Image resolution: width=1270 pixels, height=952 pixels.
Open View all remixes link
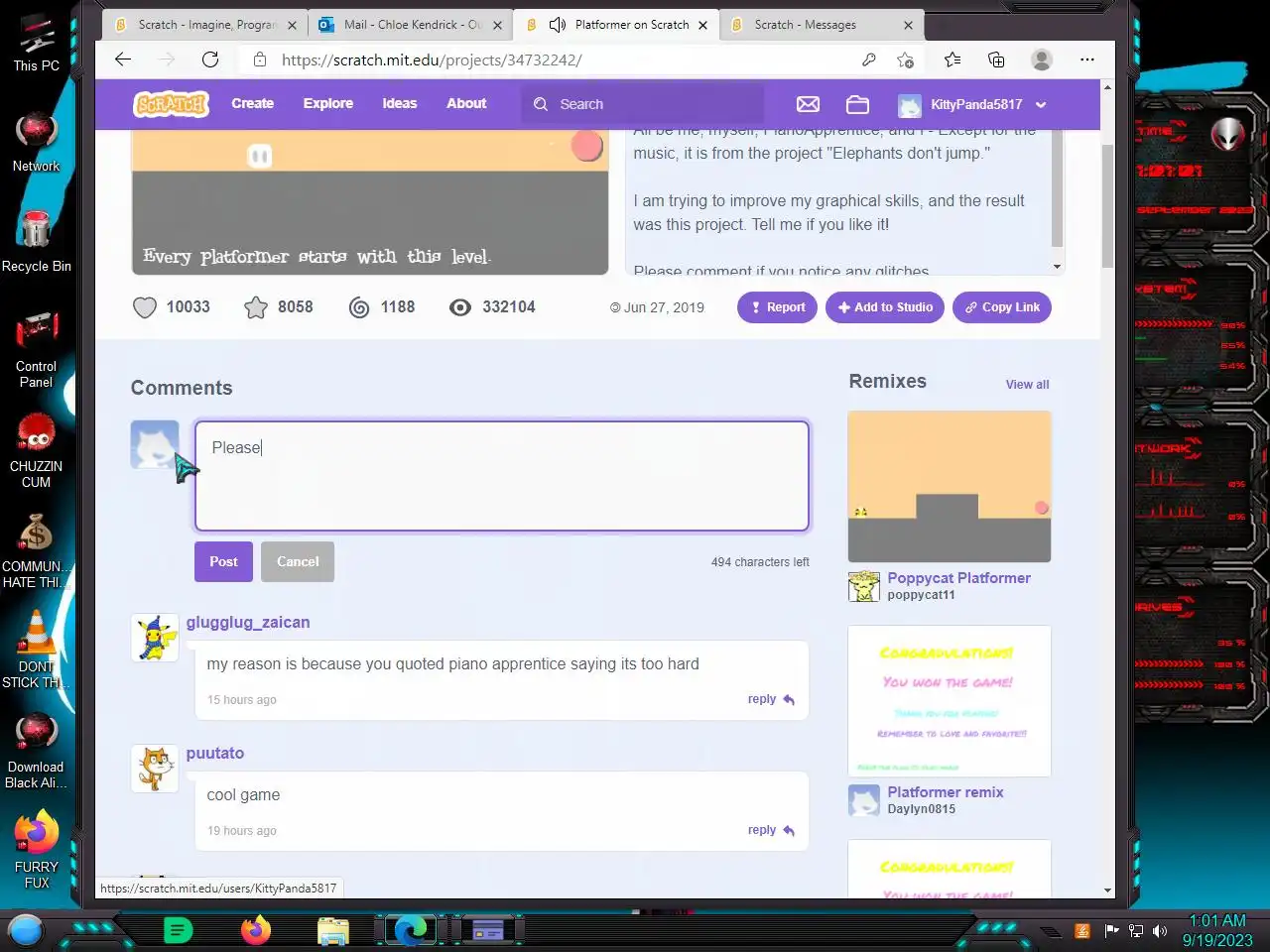tap(1027, 385)
